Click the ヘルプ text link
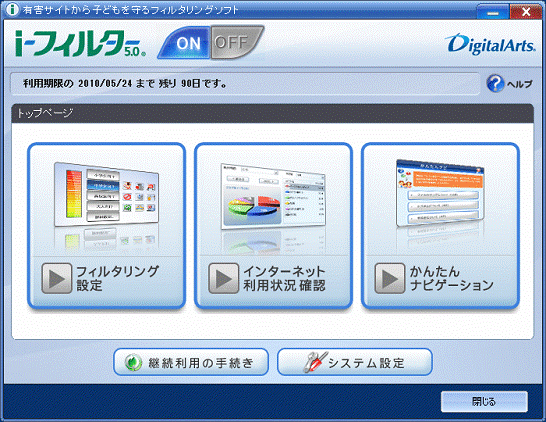546x422 pixels. point(520,84)
